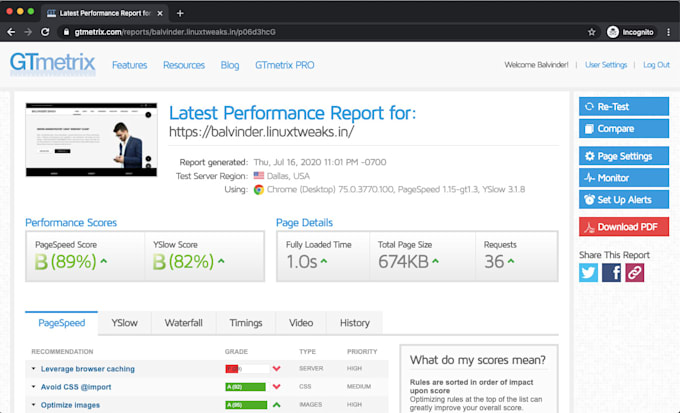The image size is (680, 413).
Task: Expand Leverage browser caching recommendation
Action: click(33, 369)
